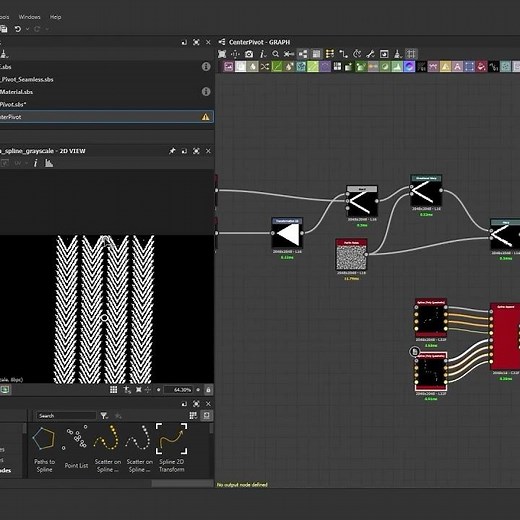Add a Blend node from the atomic toolbar
This screenshot has height=520, width=520.
[241, 67]
